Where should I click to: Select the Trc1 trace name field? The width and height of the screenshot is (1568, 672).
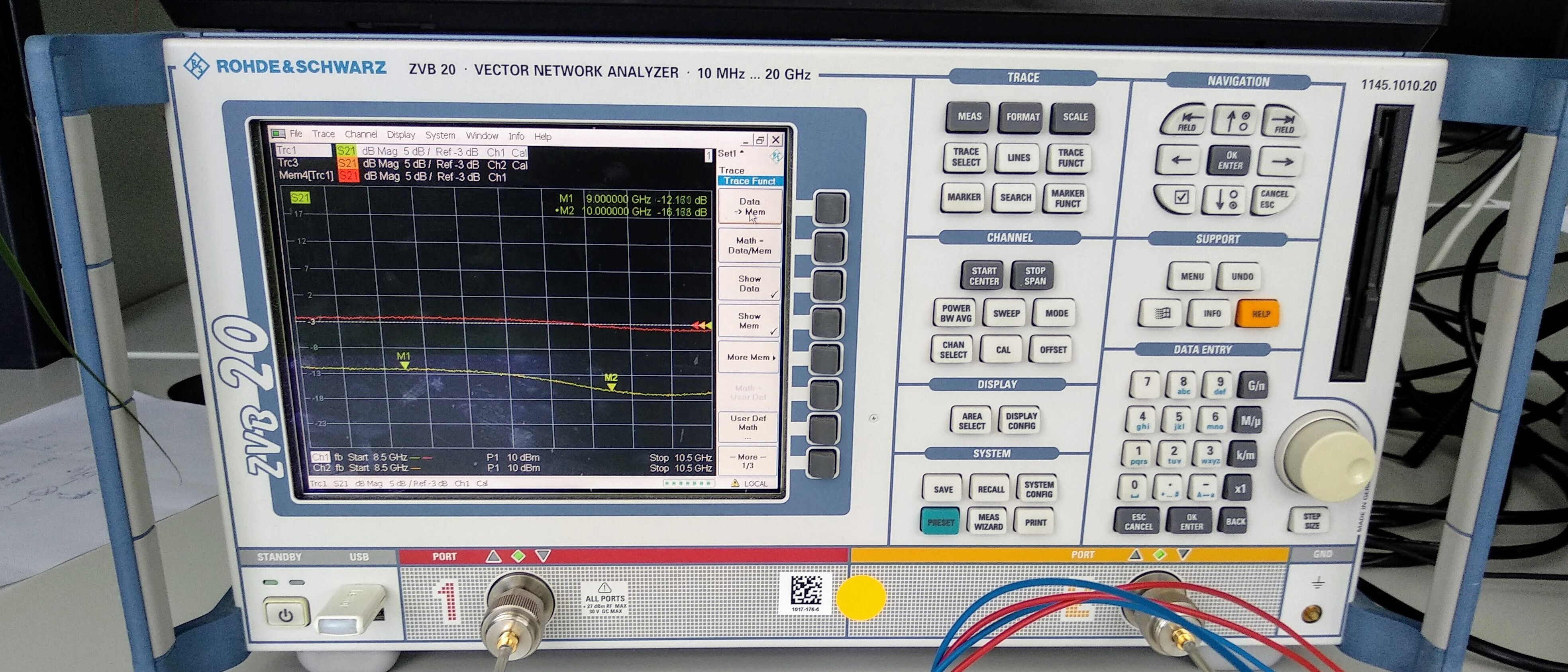click(302, 150)
